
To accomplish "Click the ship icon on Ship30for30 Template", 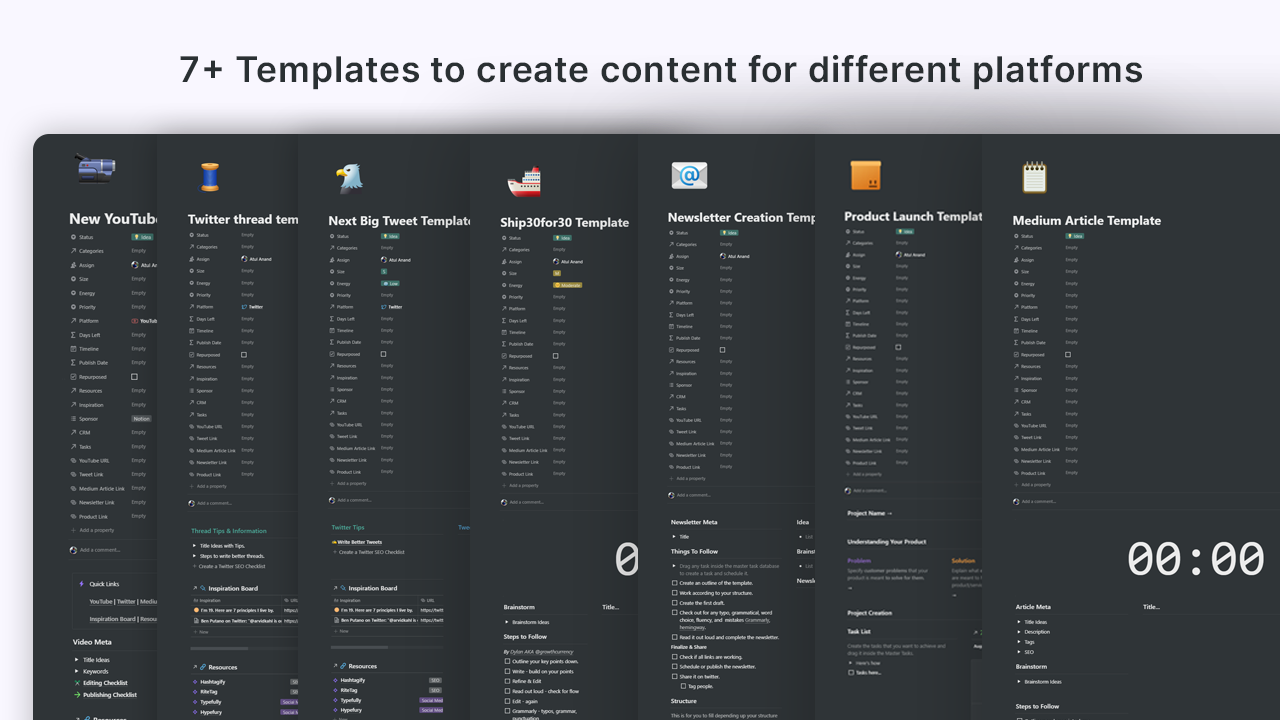I will point(524,180).
